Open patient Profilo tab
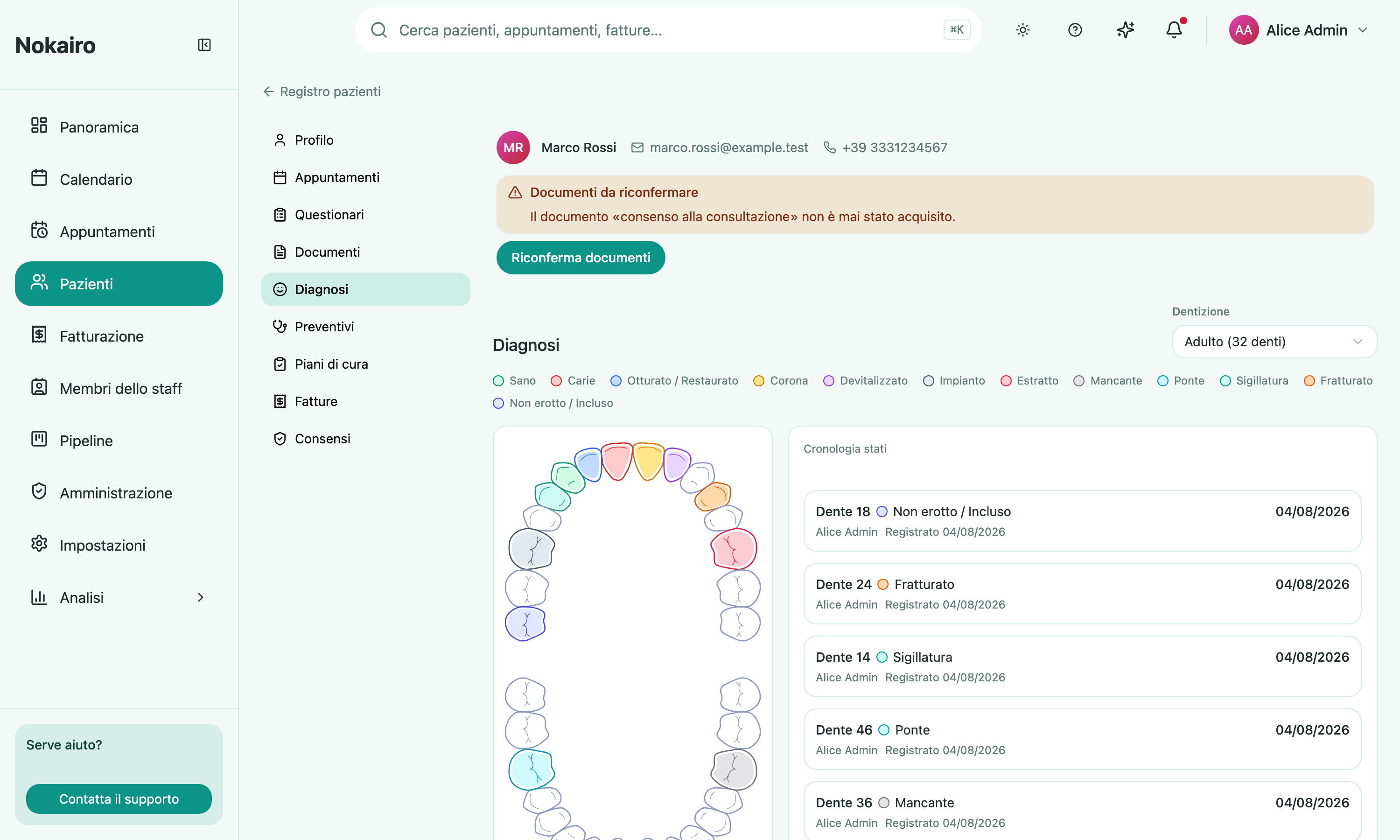Screen dimensions: 1400x840 tap(365, 140)
